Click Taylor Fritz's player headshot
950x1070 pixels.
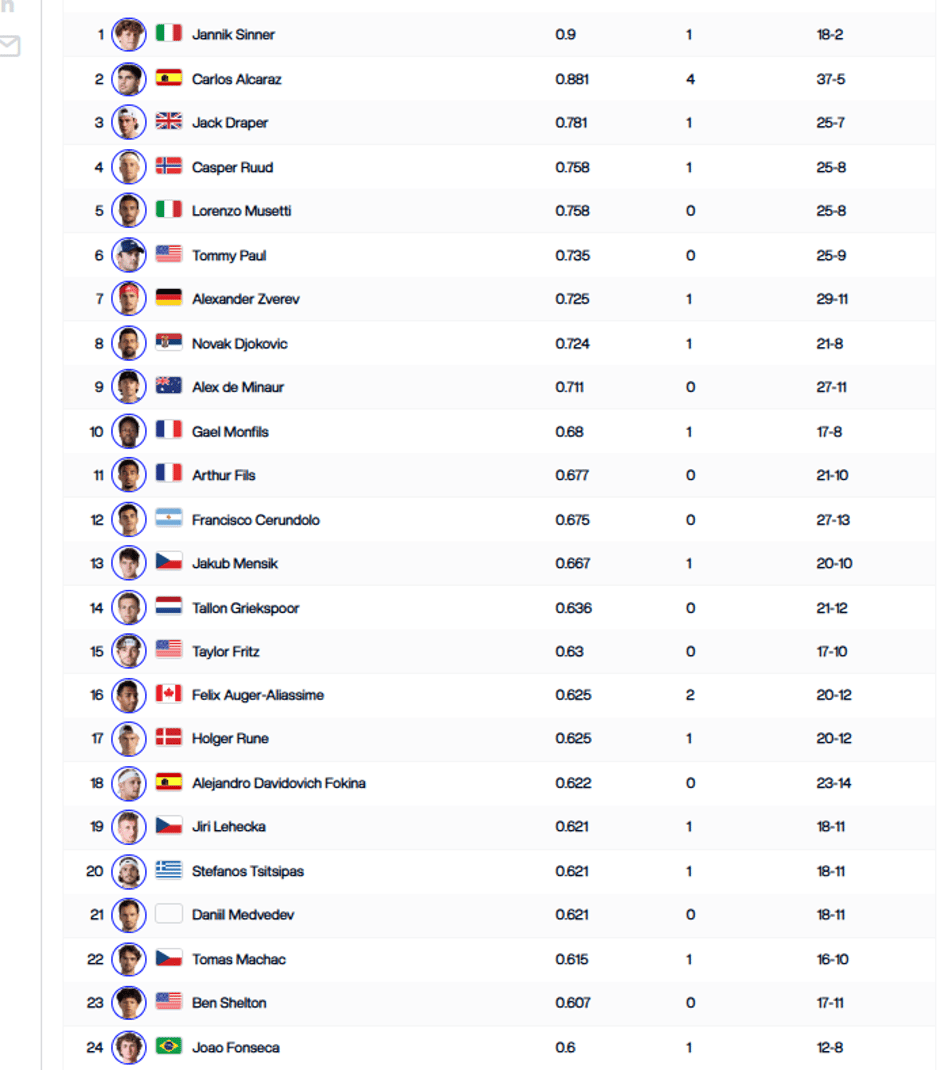tap(128, 651)
